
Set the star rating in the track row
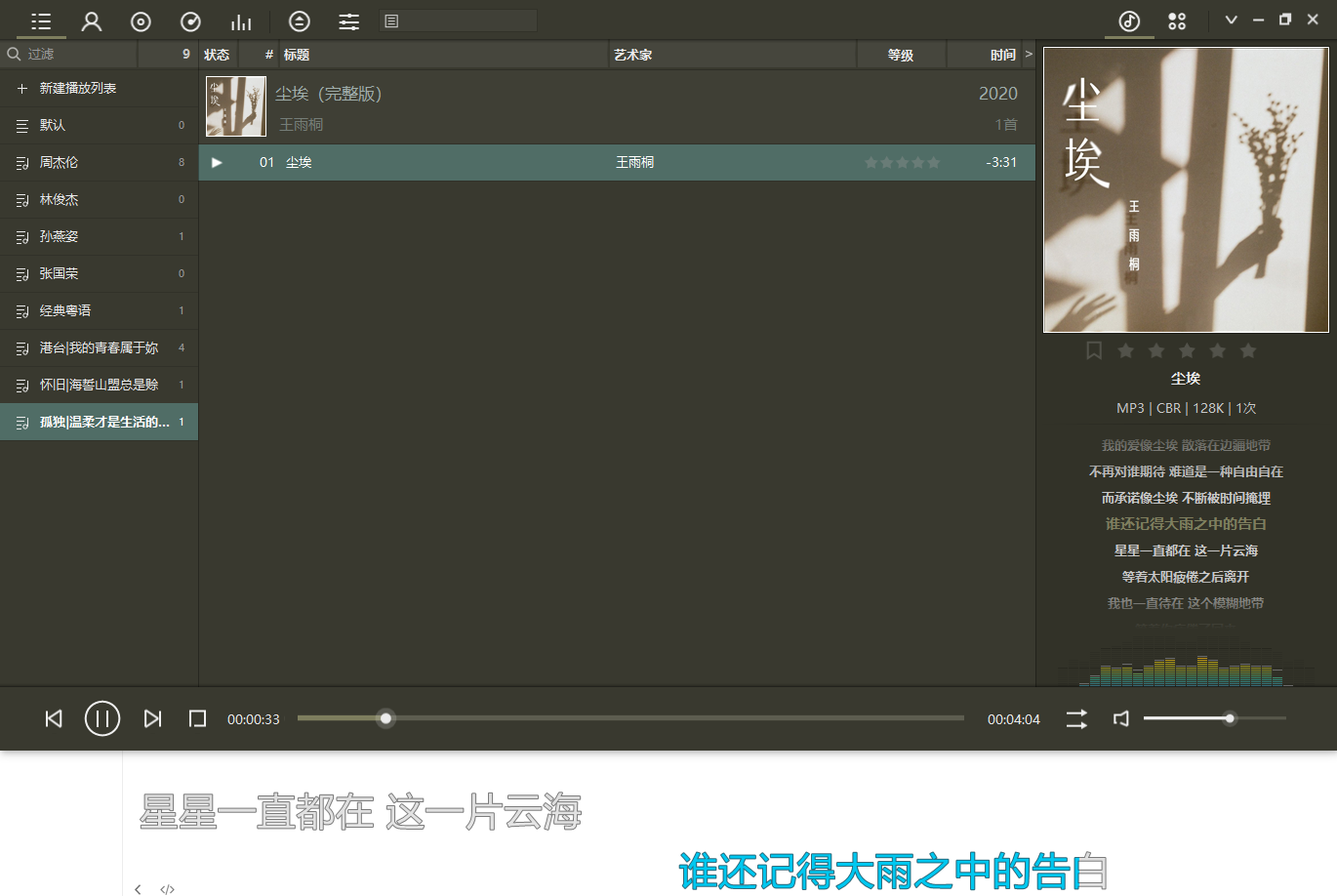coord(902,162)
